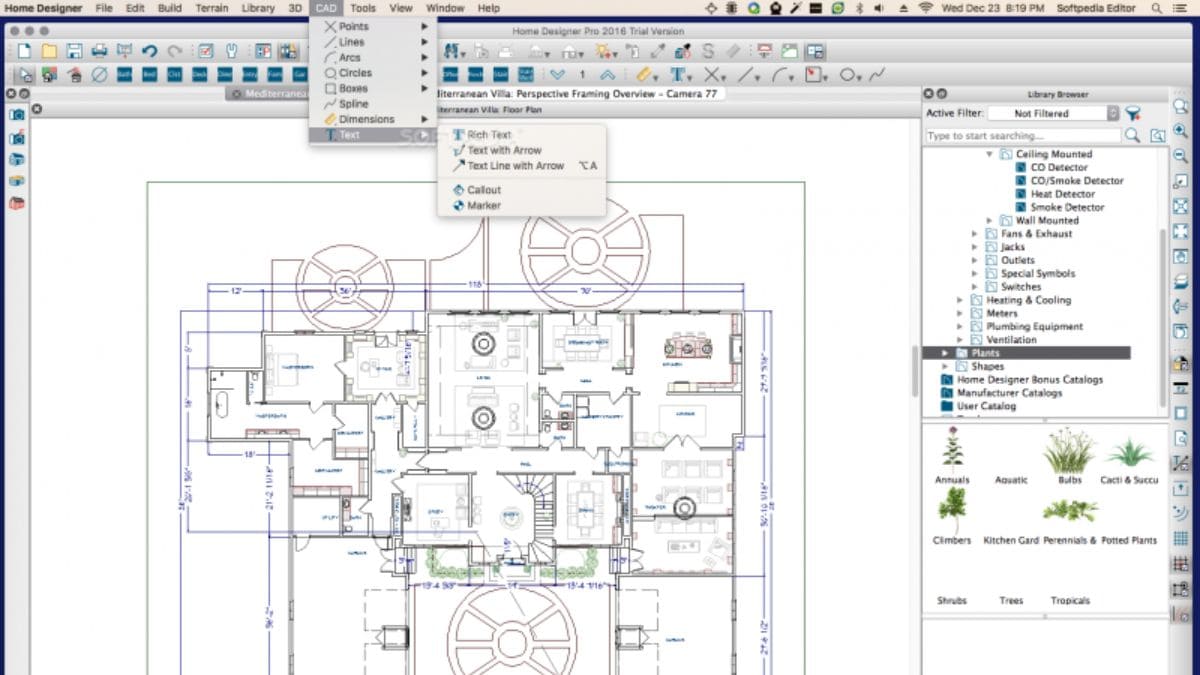Click the Bath room type tool

[x=125, y=75]
